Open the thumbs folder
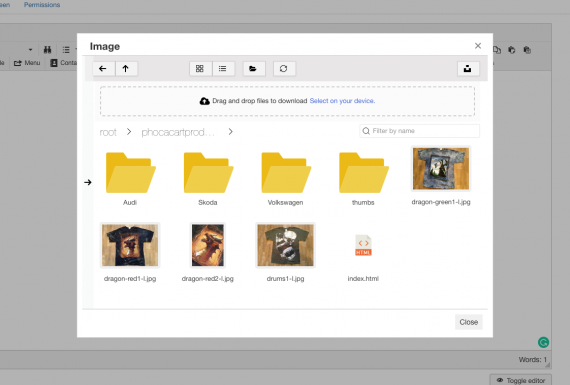Viewport: 570px width, 385px height. coord(364,173)
